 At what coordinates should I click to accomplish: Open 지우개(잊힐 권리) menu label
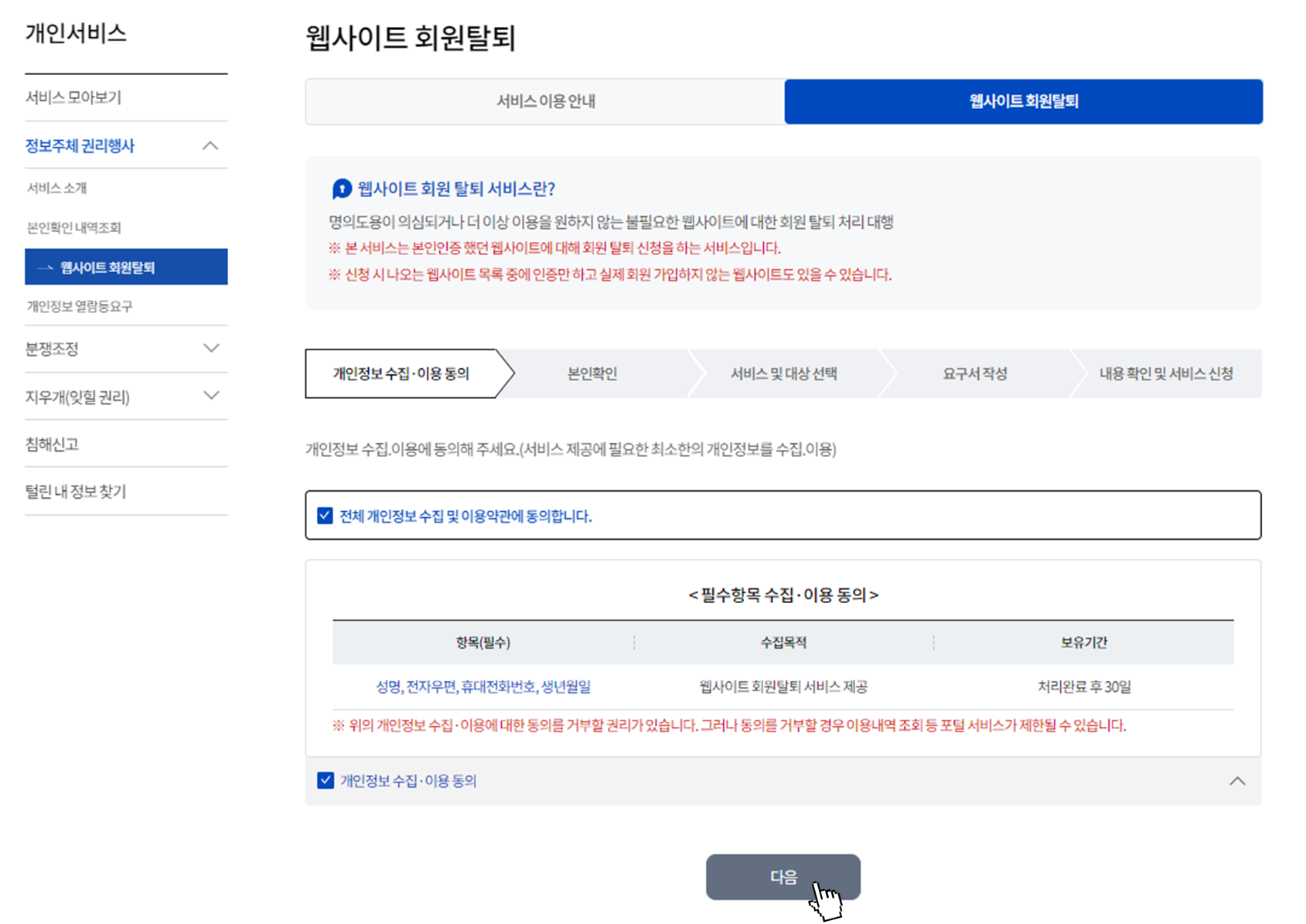77,397
